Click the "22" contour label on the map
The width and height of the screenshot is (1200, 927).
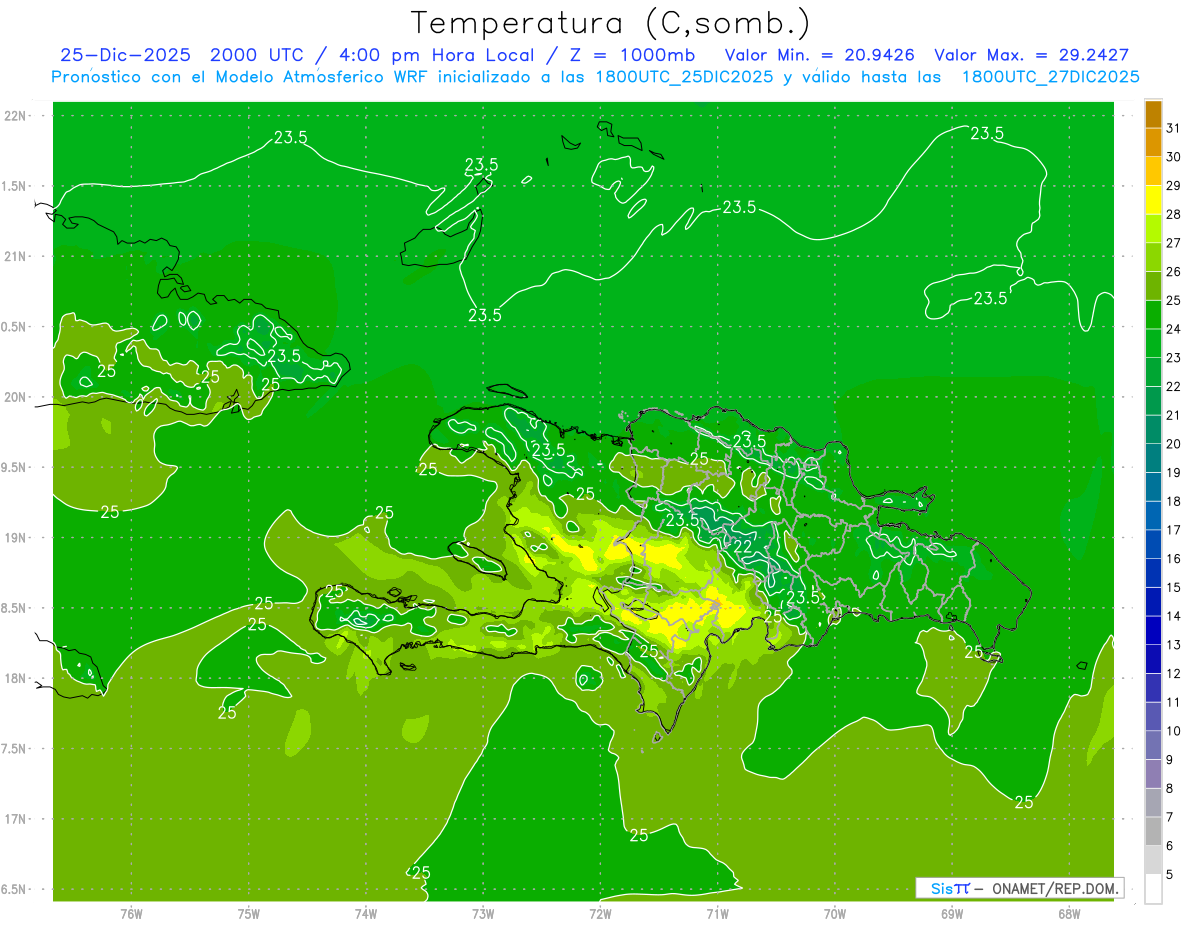(x=743, y=546)
